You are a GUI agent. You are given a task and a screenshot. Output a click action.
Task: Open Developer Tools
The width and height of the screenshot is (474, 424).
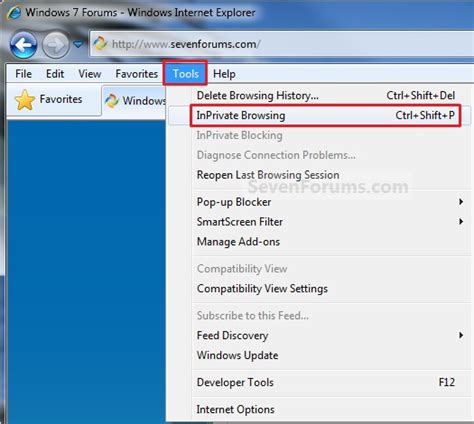point(320,382)
